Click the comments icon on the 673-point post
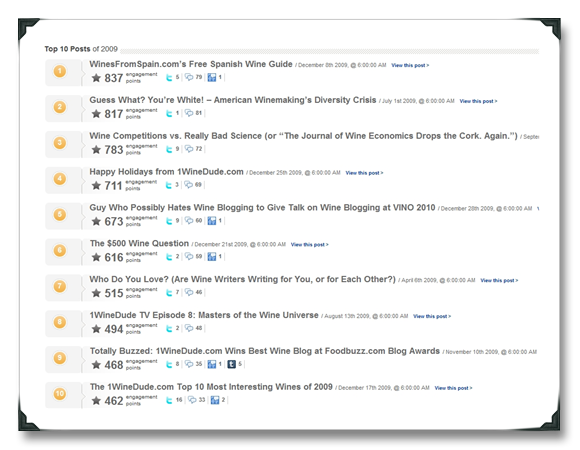This screenshot has height=450, width=580. coord(189,221)
